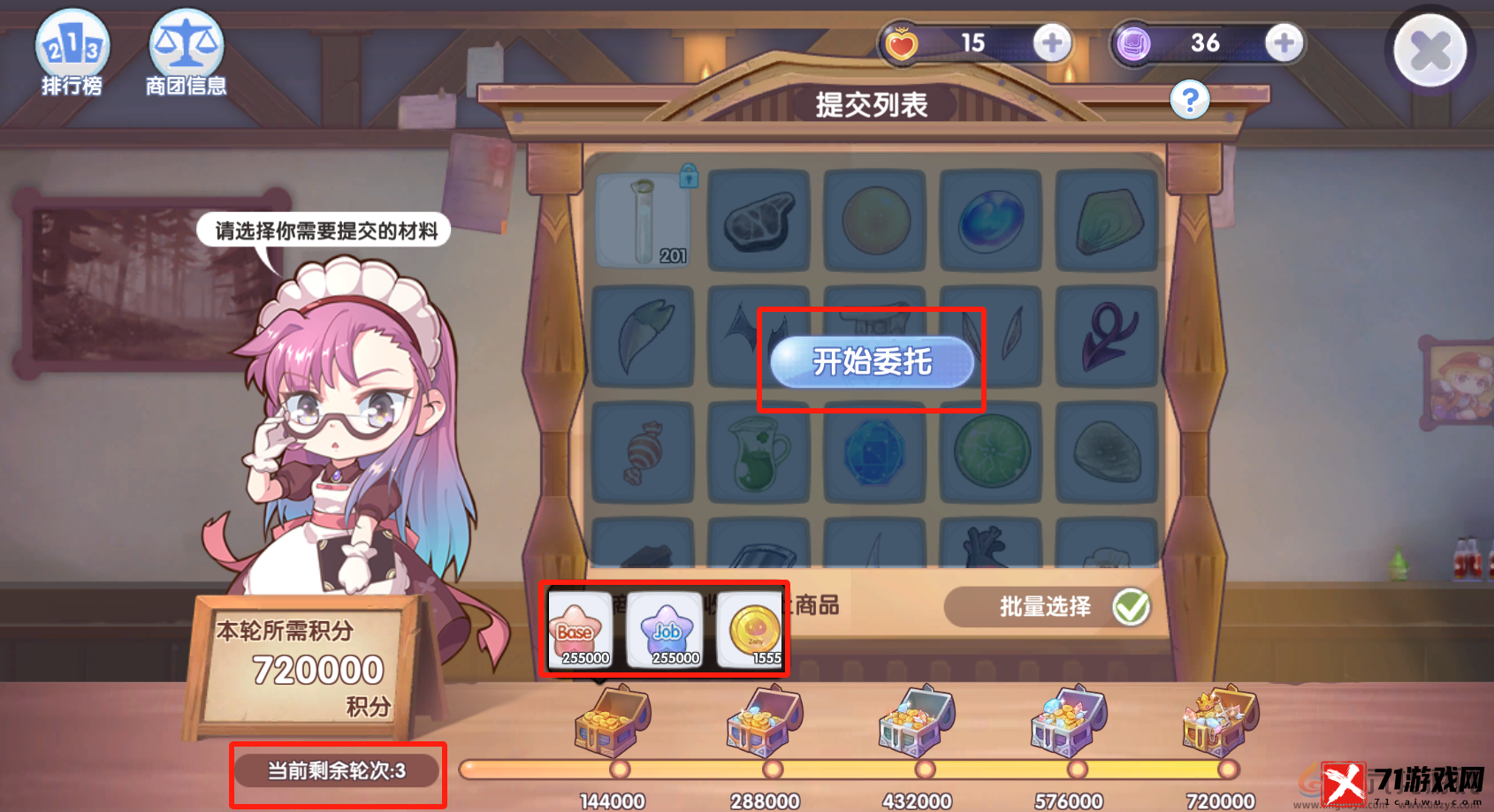
Task: Select the blue orb material slot
Action: (990, 219)
